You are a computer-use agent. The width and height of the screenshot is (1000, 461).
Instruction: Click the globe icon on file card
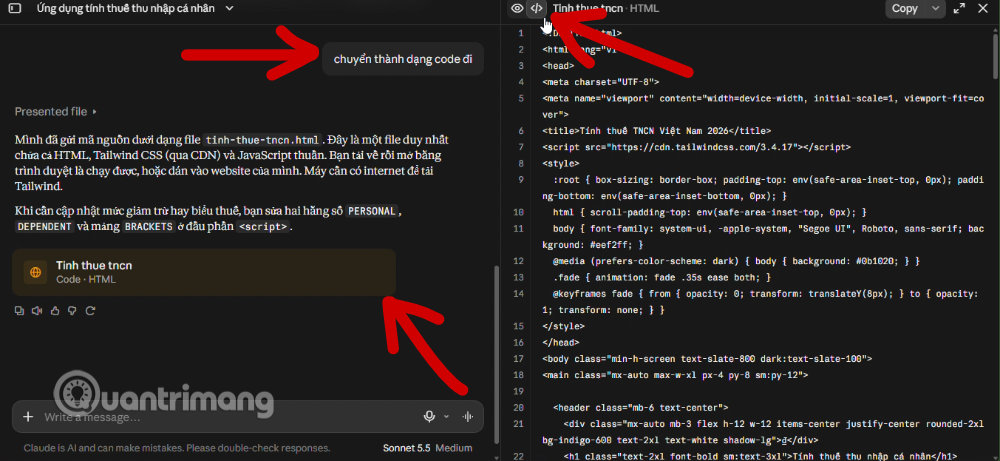click(x=36, y=272)
